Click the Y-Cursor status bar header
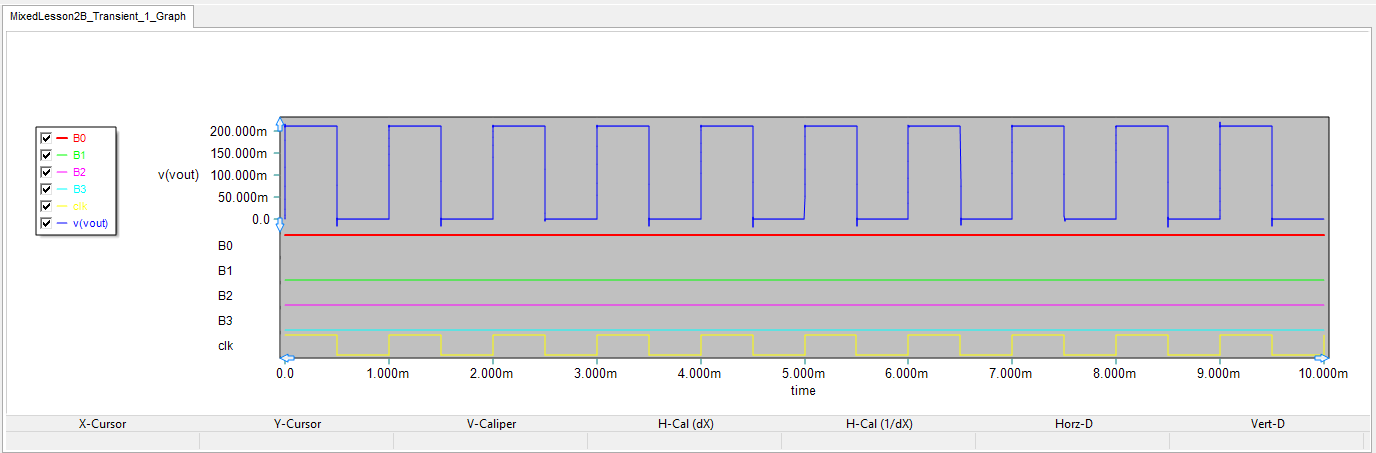Viewport: 1376px width, 453px height. click(297, 424)
